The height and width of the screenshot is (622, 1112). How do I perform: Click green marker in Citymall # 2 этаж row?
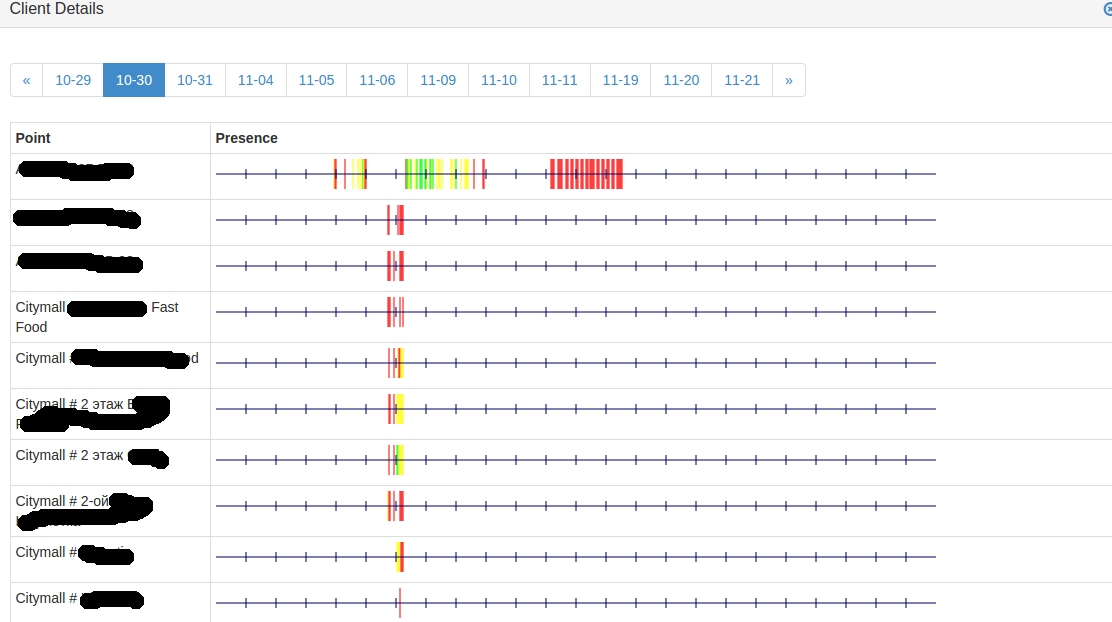tap(399, 460)
